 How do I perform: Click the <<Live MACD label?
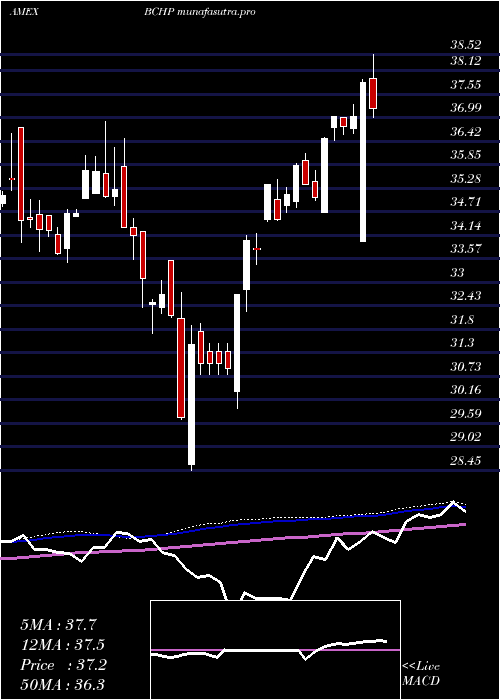pos(421,673)
